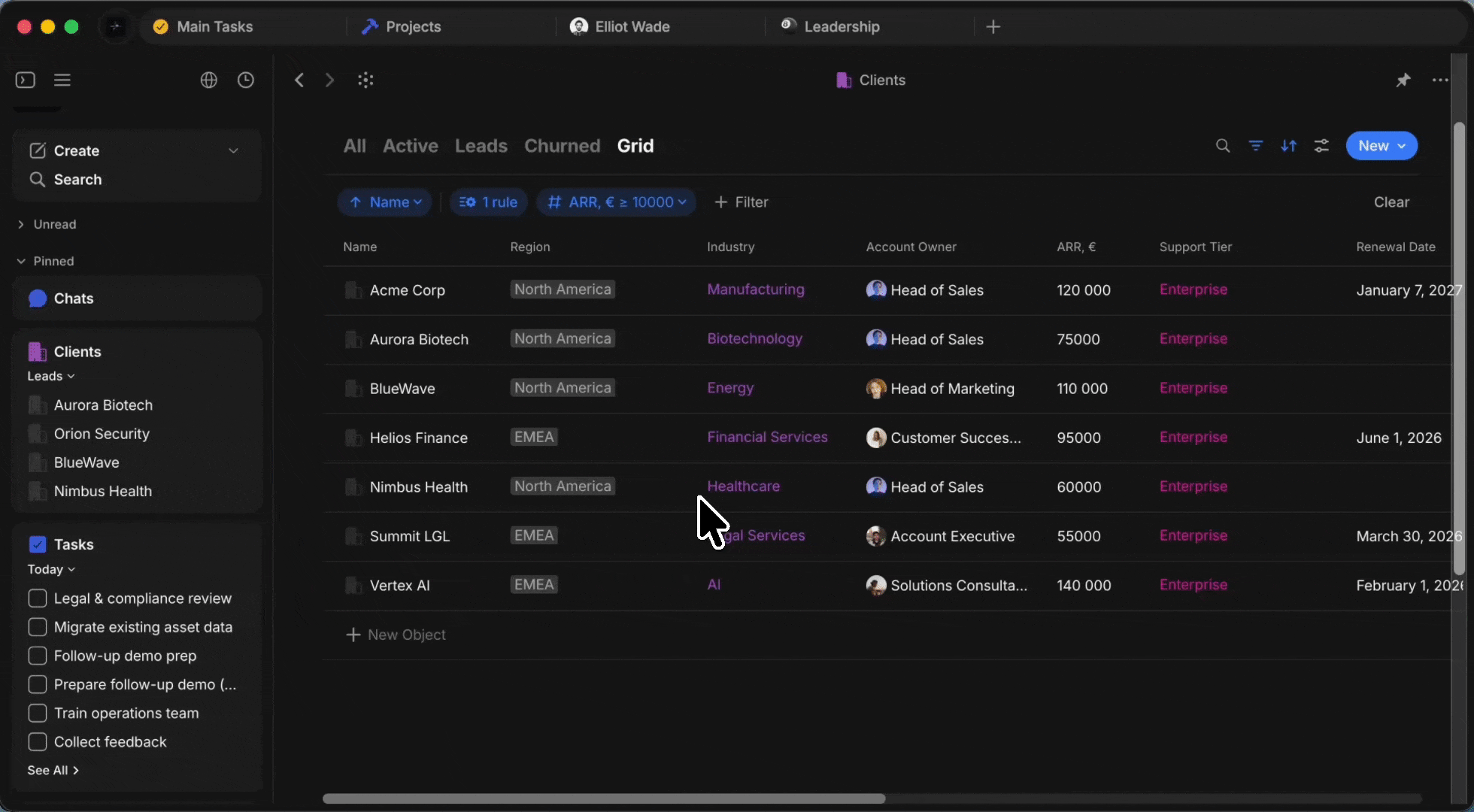Click Enterprise tier in Nimbus Health row

(1193, 486)
